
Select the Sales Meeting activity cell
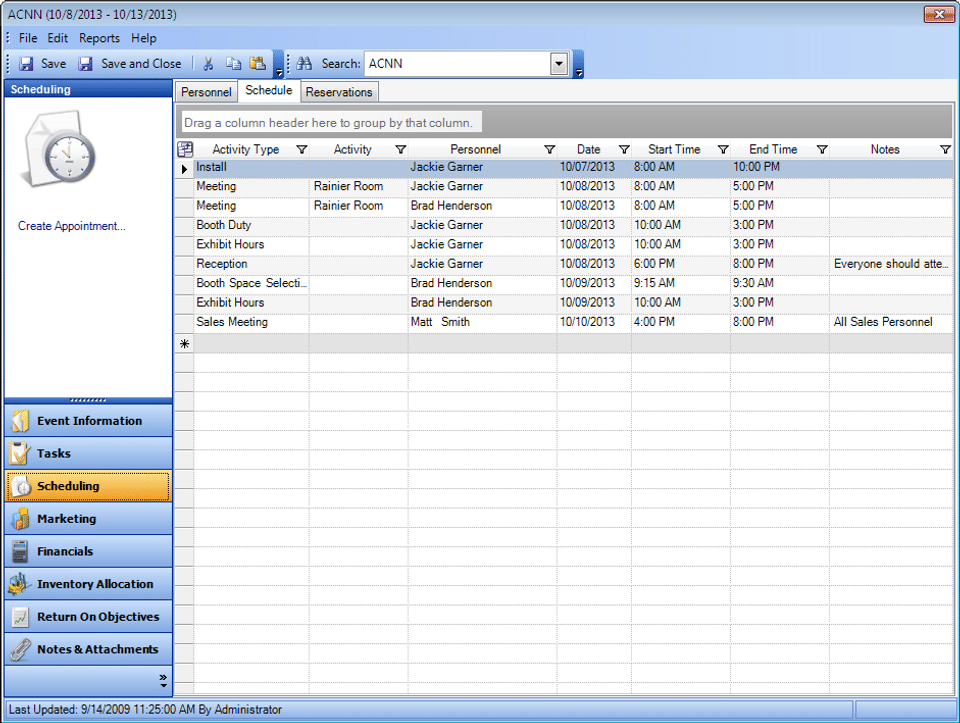pyautogui.click(x=252, y=322)
